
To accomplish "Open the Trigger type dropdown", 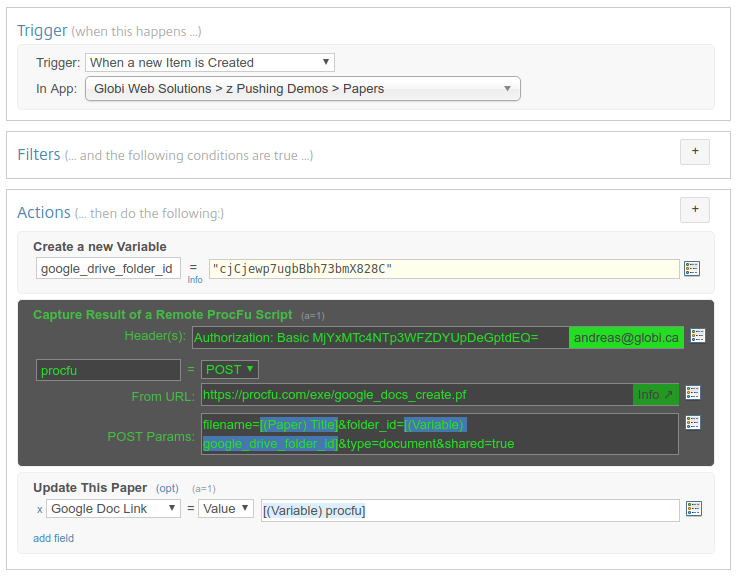I will [209, 63].
